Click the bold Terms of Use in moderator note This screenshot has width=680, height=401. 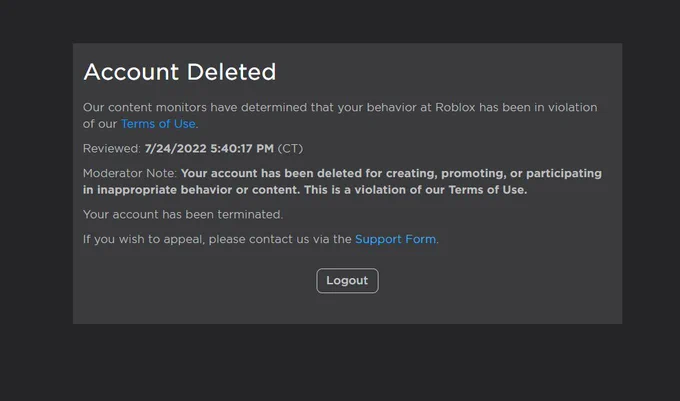pyautogui.click(x=487, y=190)
